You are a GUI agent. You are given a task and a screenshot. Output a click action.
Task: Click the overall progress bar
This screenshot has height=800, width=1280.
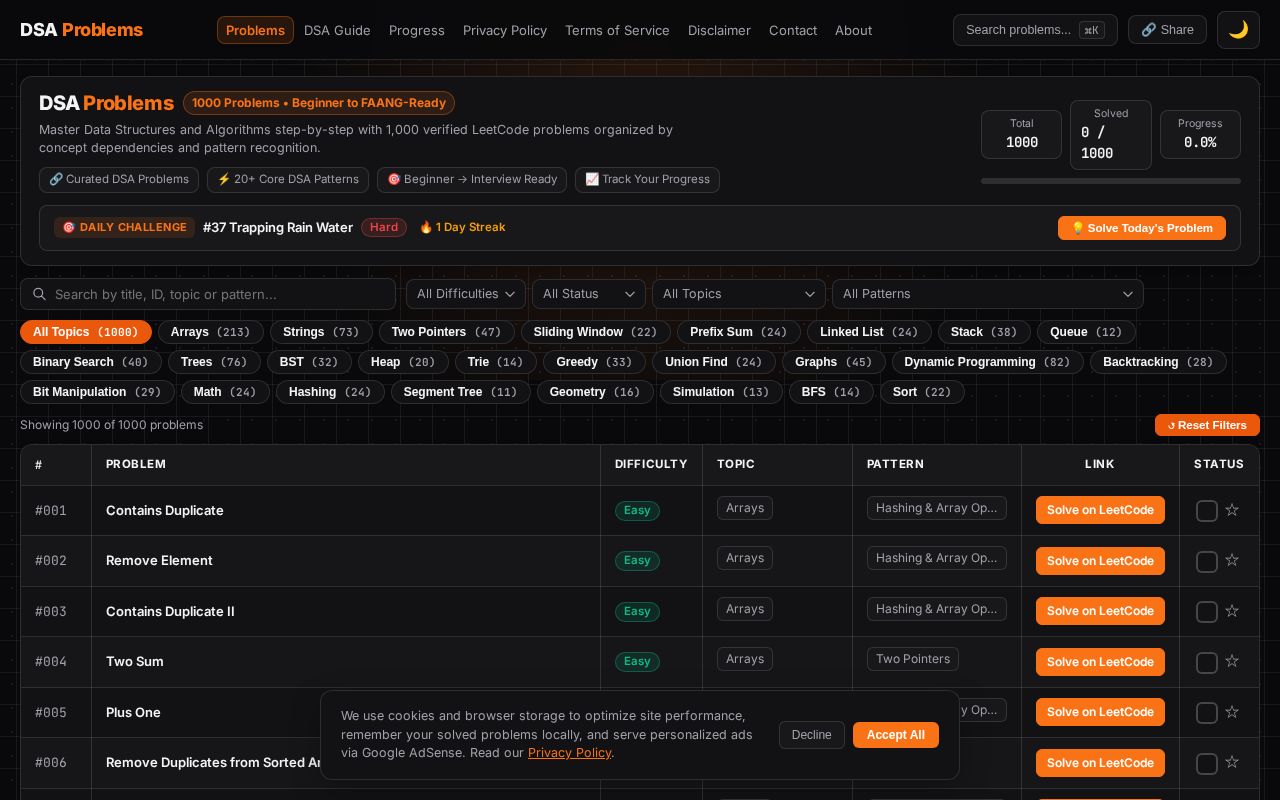1111,181
